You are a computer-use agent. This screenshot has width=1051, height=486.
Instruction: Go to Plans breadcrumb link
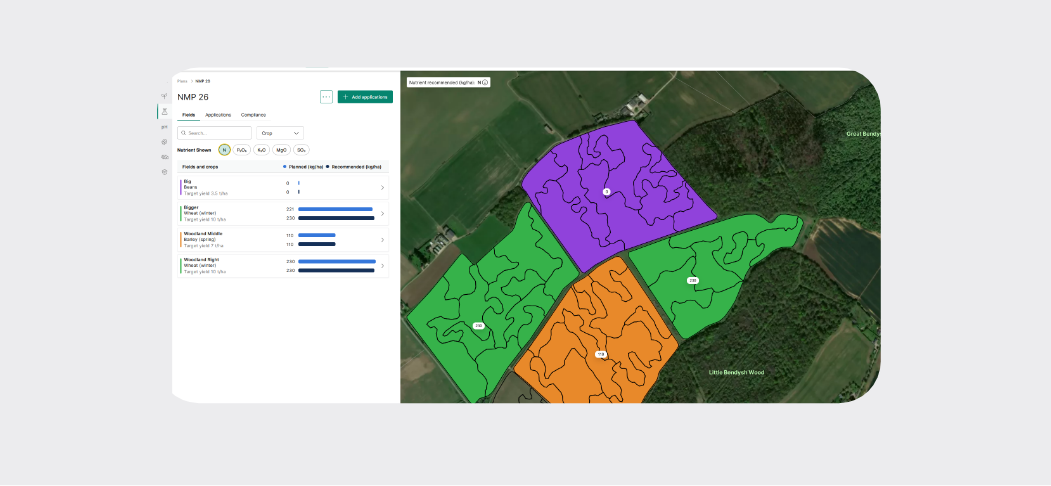182,81
